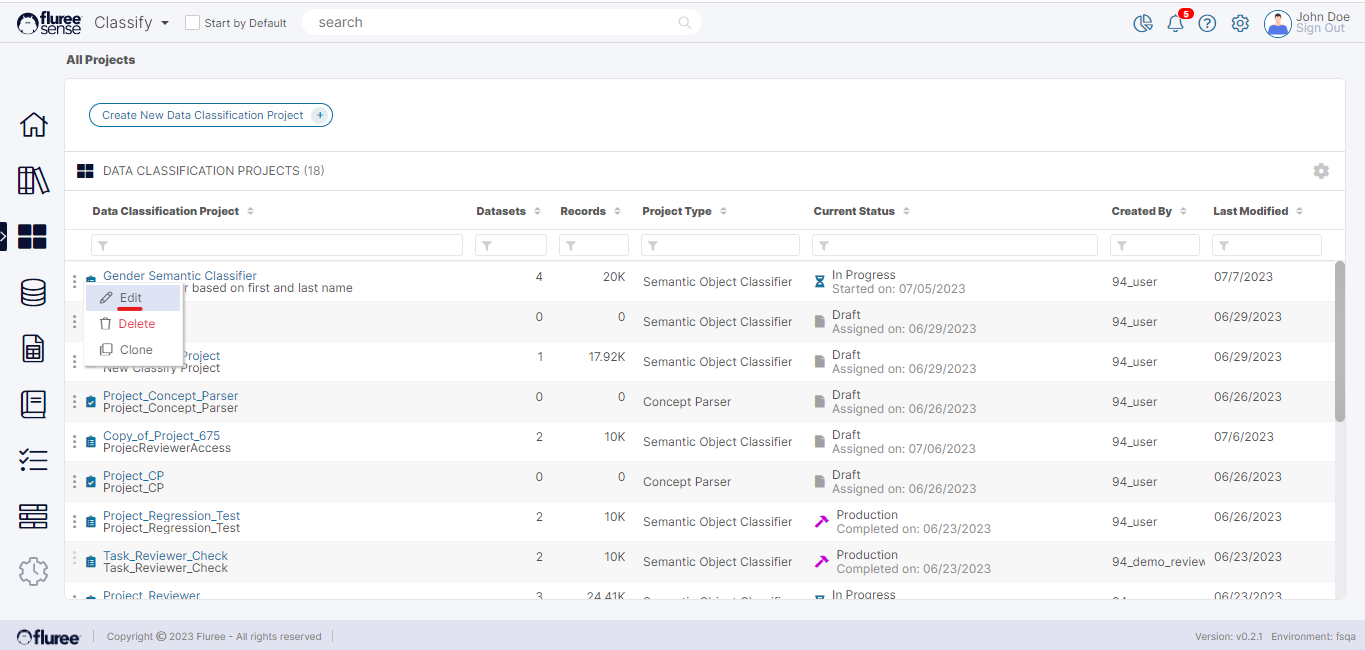This screenshot has width=1365, height=650.
Task: Click the vertical table scrollbar
Action: (1340, 342)
